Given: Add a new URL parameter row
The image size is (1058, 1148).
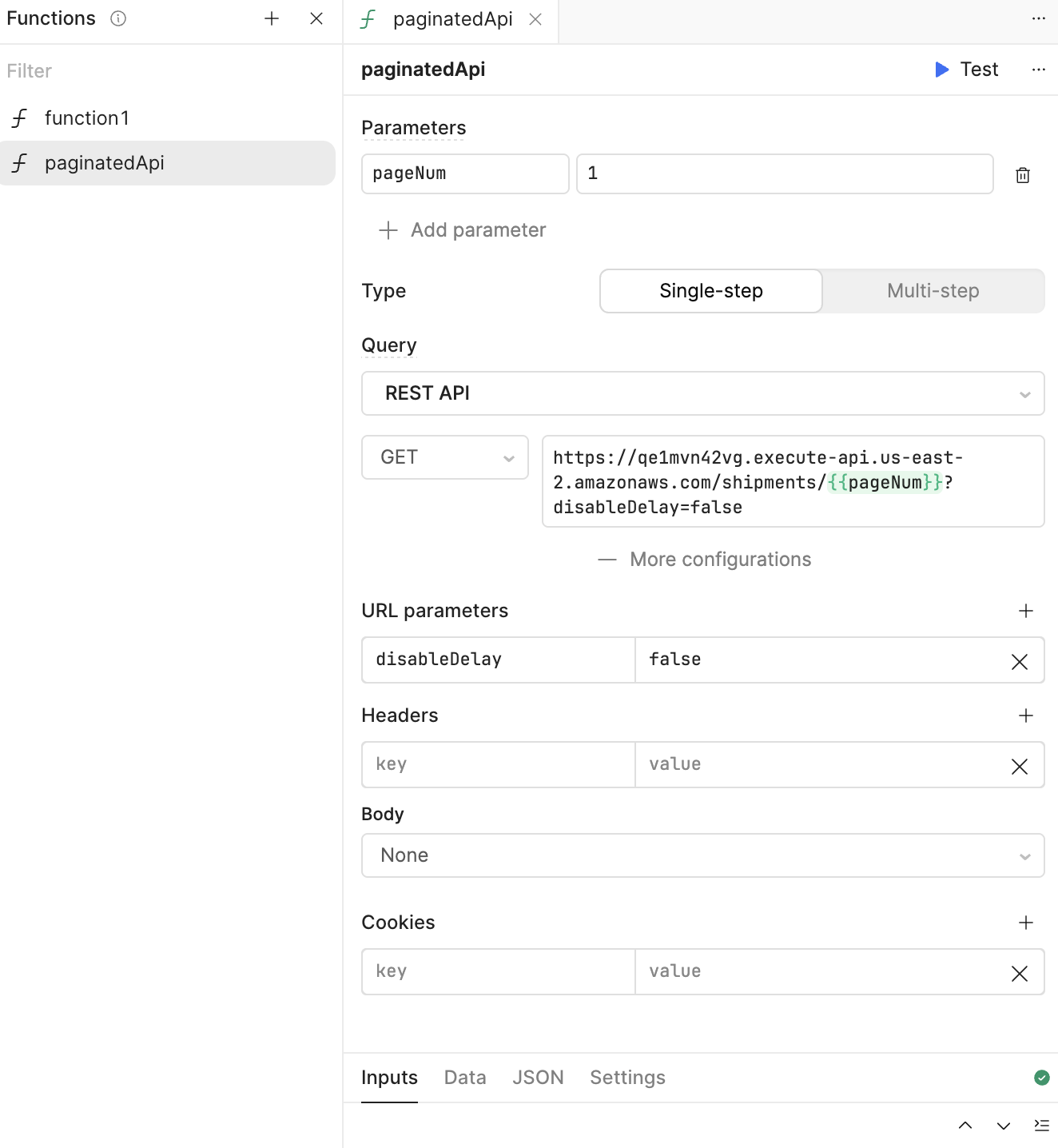Looking at the screenshot, I should point(1026,611).
